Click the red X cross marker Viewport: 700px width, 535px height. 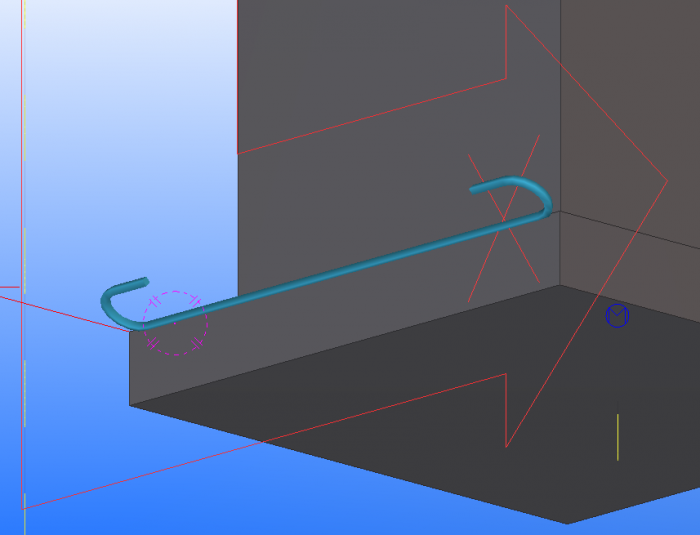(x=504, y=219)
